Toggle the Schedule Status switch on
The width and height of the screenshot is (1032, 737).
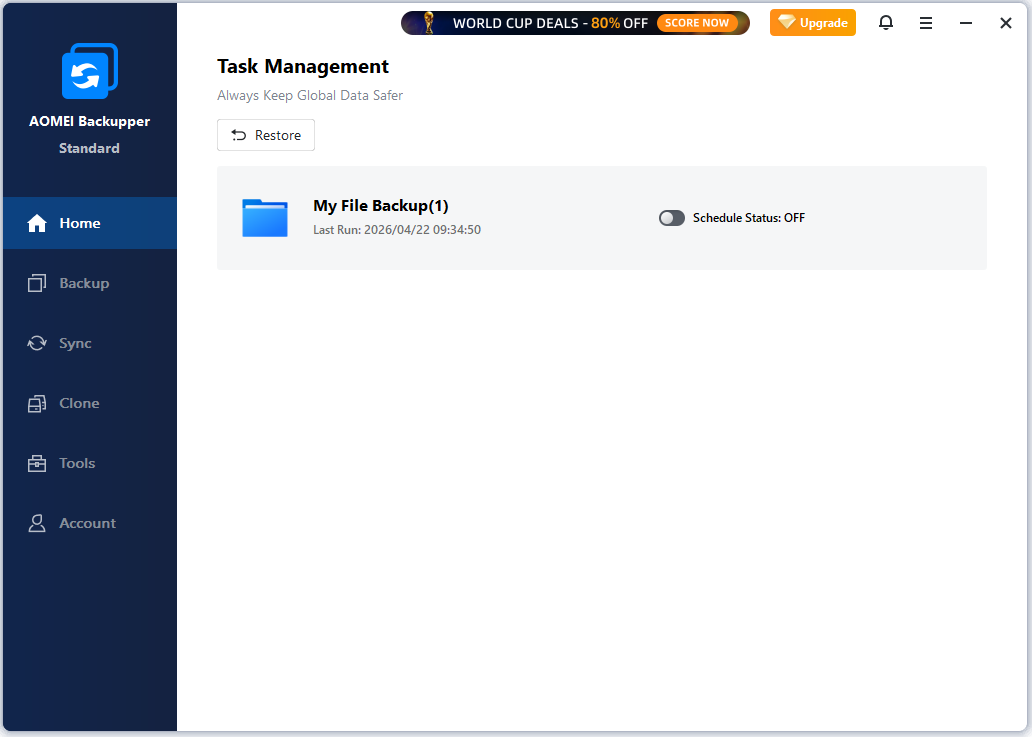pos(671,218)
